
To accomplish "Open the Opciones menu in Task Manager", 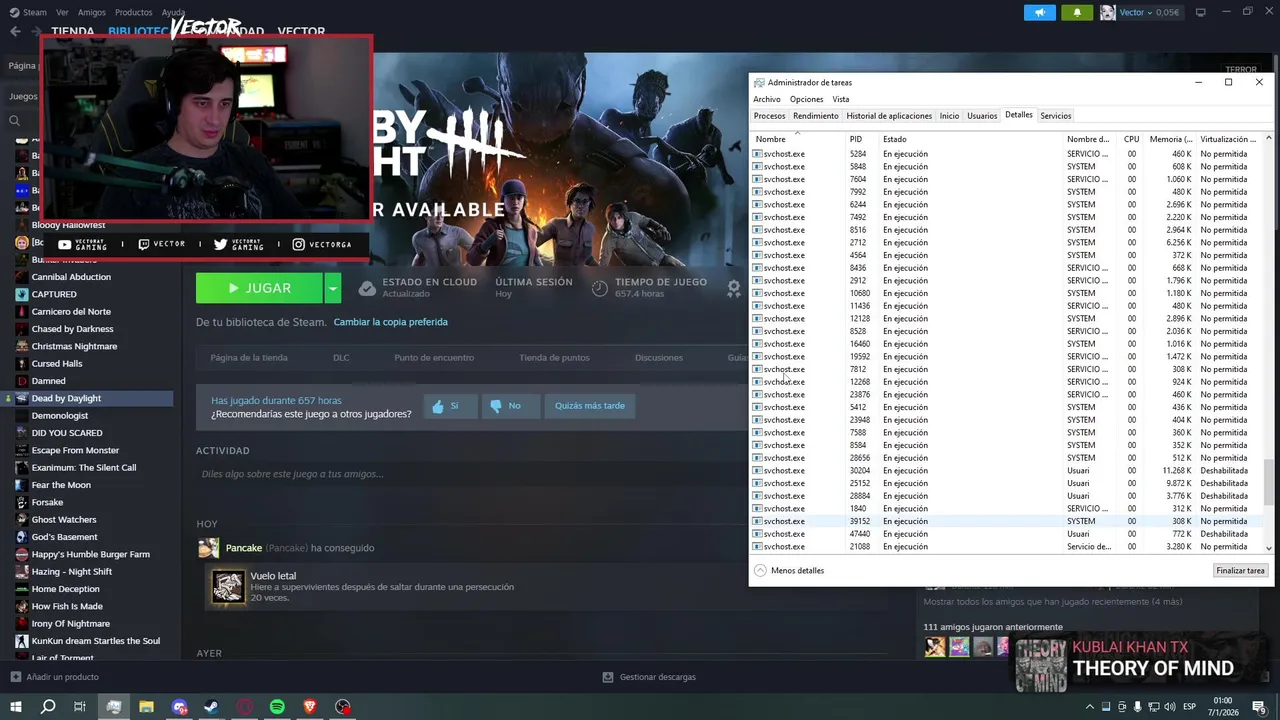I will click(x=807, y=99).
